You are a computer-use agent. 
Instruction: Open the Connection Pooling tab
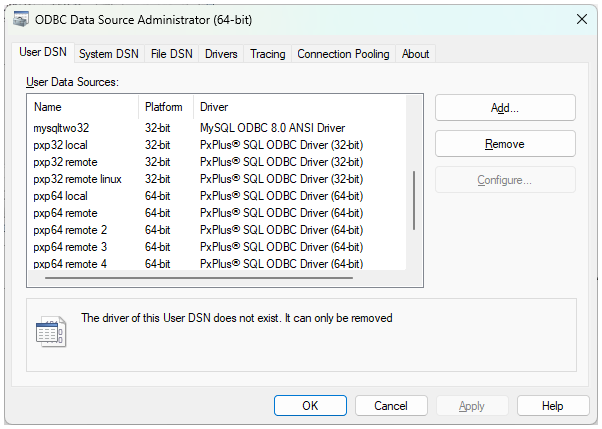tap(343, 54)
